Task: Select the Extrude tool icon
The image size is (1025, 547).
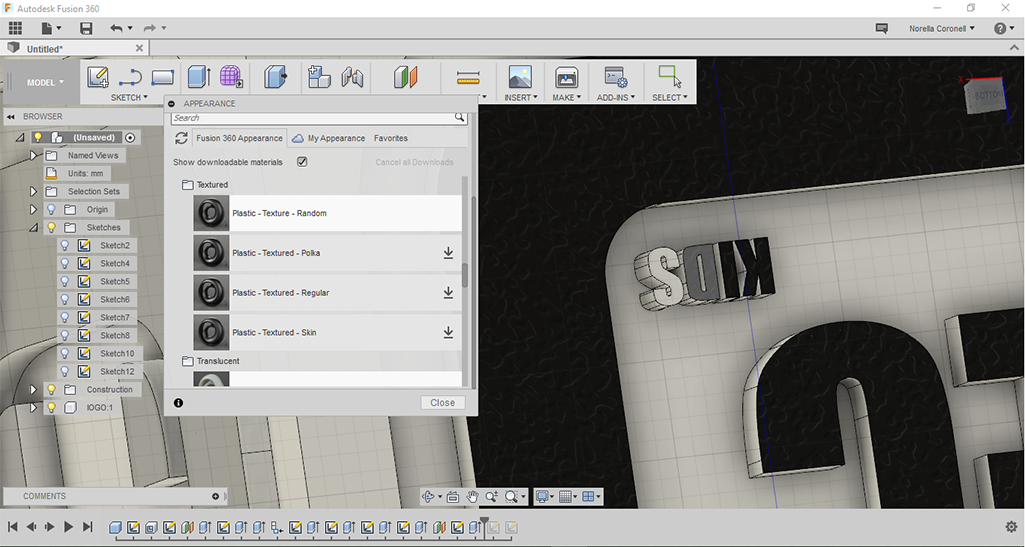Action: [x=199, y=77]
